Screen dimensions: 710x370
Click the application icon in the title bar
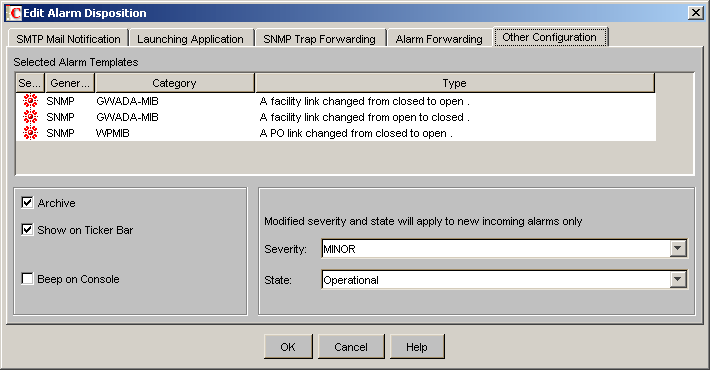(x=14, y=13)
